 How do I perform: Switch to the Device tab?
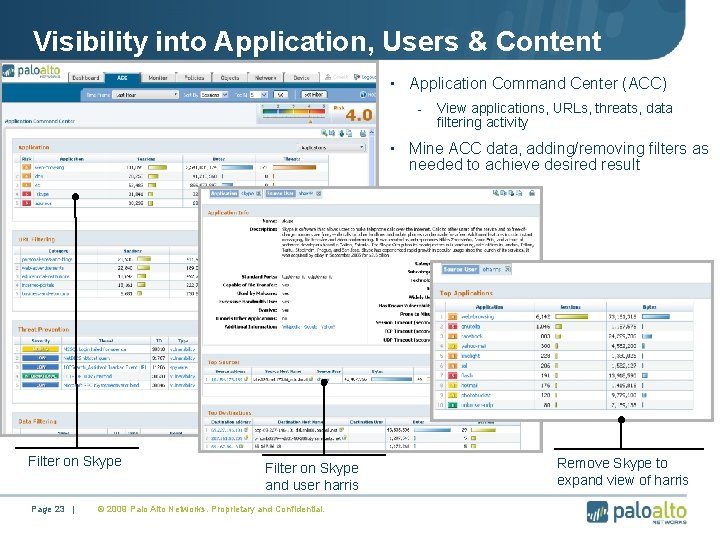[x=301, y=78]
